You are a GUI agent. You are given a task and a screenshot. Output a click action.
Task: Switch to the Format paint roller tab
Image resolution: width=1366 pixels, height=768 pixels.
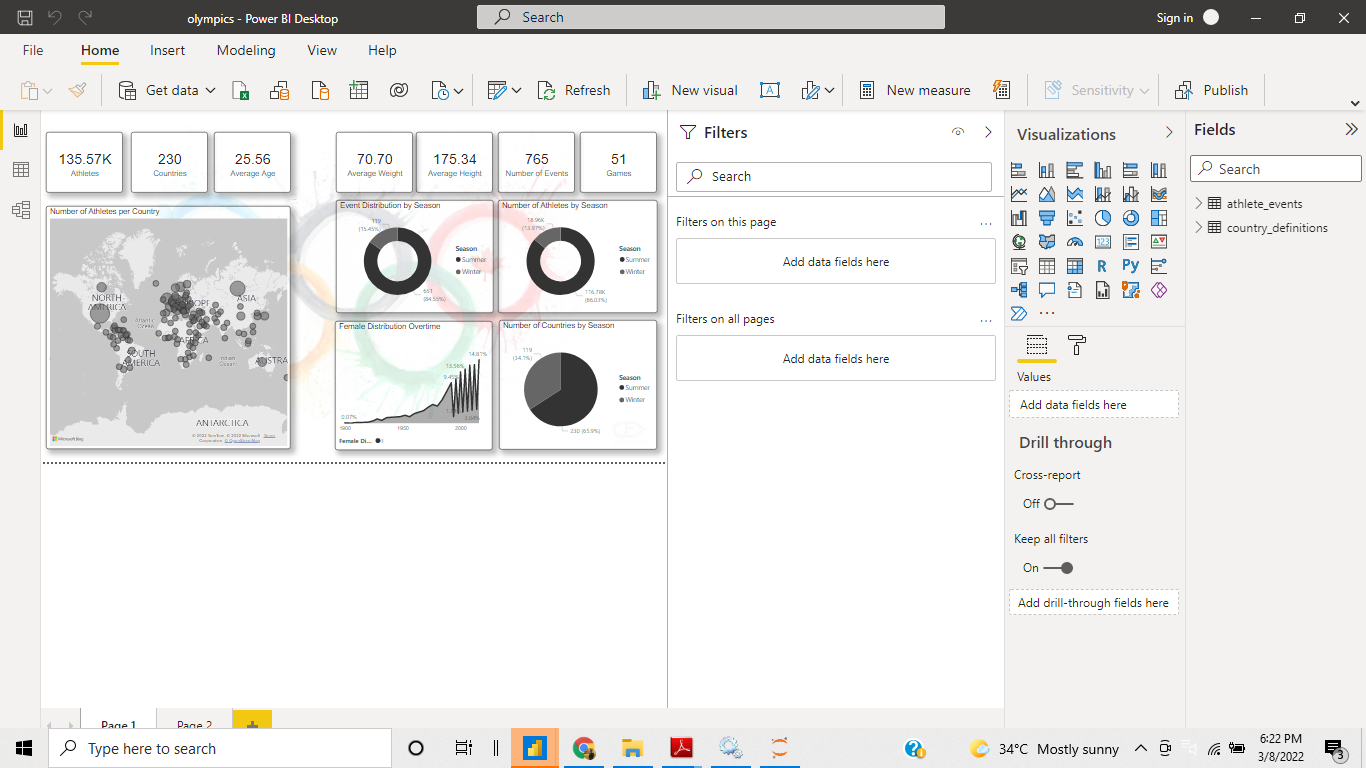tap(1077, 346)
